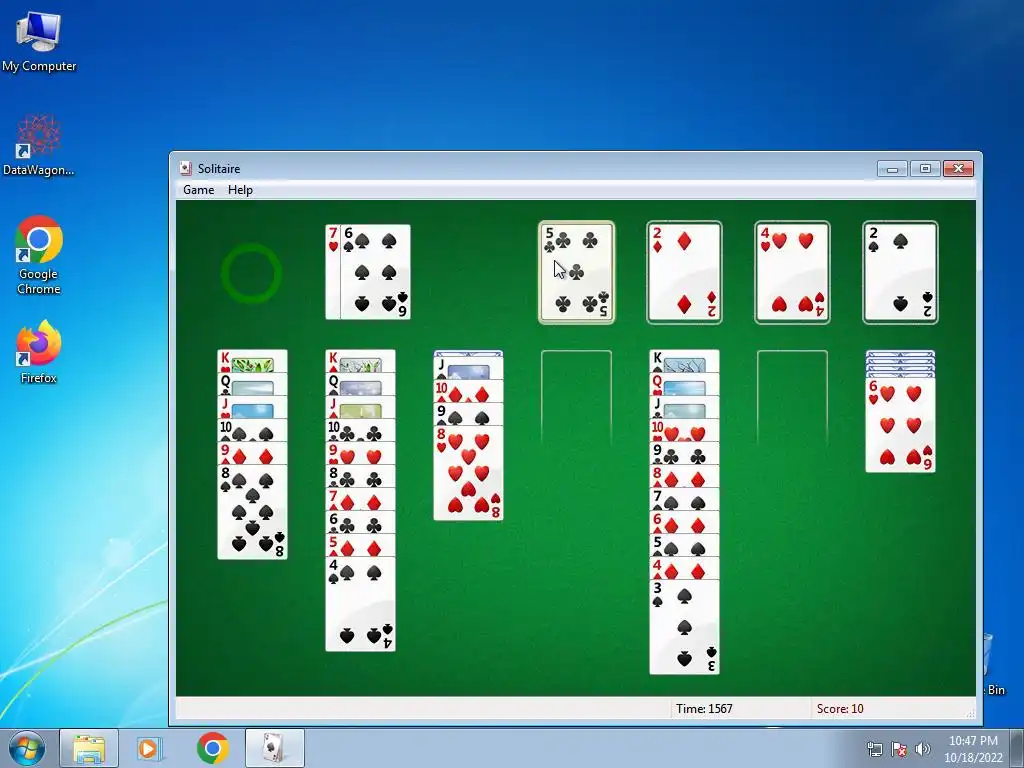Image resolution: width=1024 pixels, height=768 pixels.
Task: Open the taskbar clock showing 10:47 PM
Action: click(973, 749)
